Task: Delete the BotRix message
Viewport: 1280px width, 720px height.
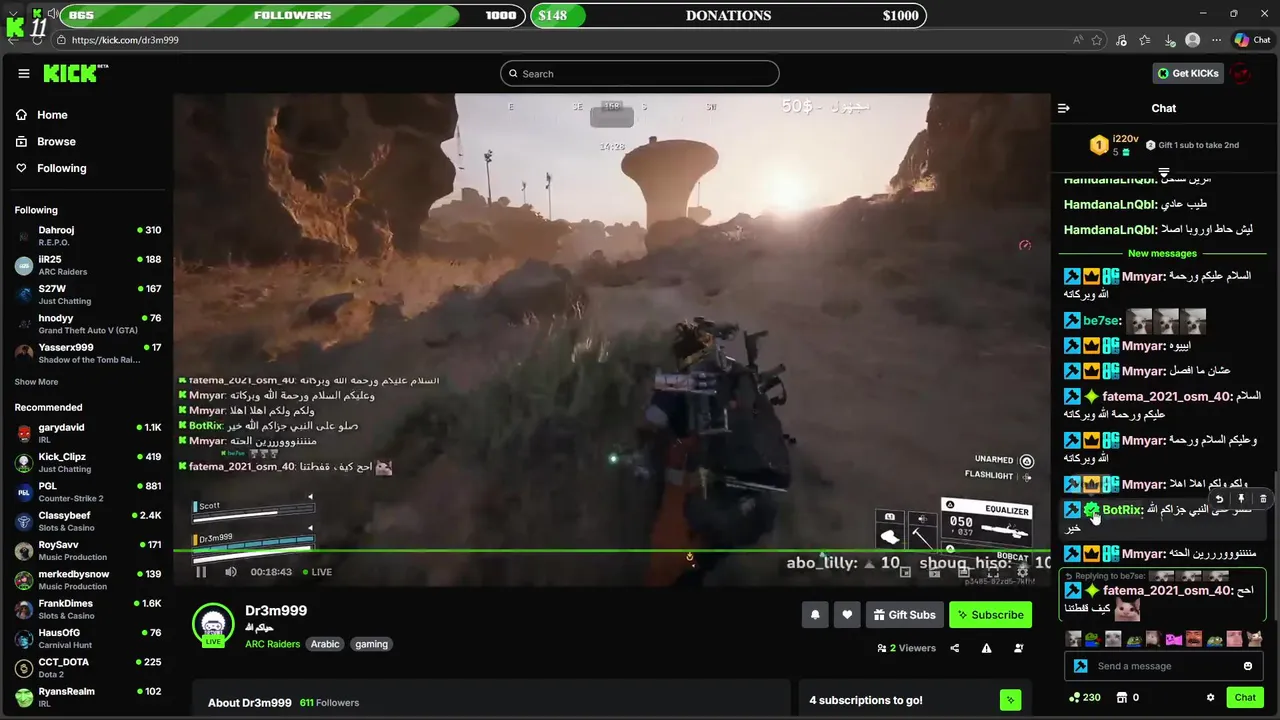Action: (x=1263, y=498)
